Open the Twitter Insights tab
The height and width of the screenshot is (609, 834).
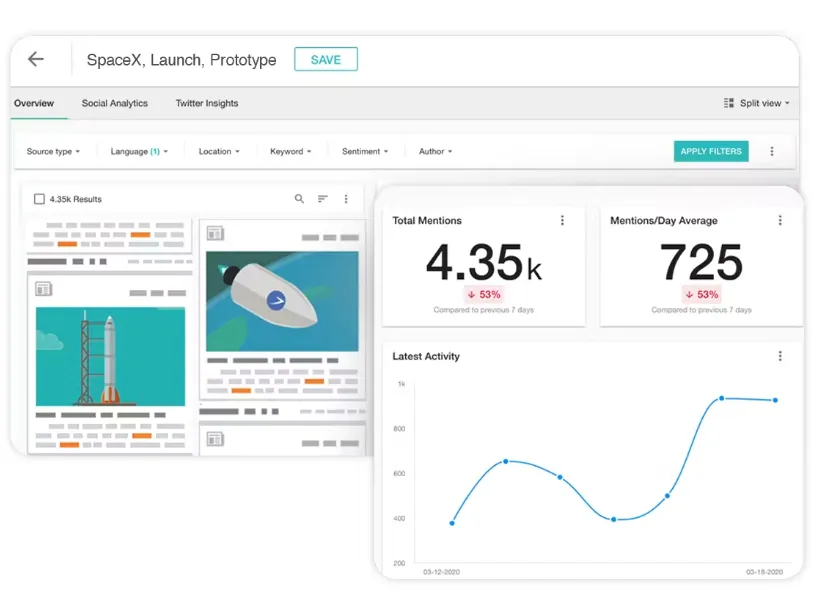coord(207,103)
